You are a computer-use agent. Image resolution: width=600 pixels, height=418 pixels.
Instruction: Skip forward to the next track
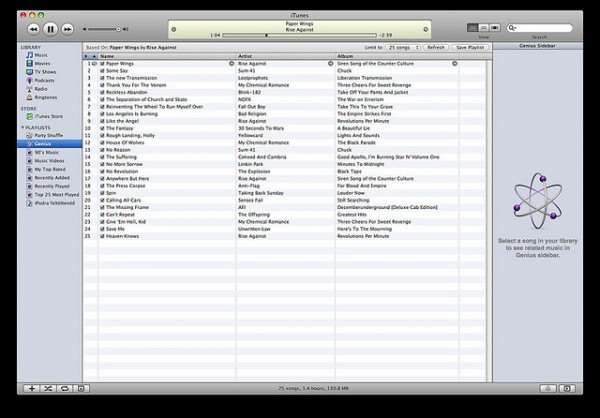67,29
